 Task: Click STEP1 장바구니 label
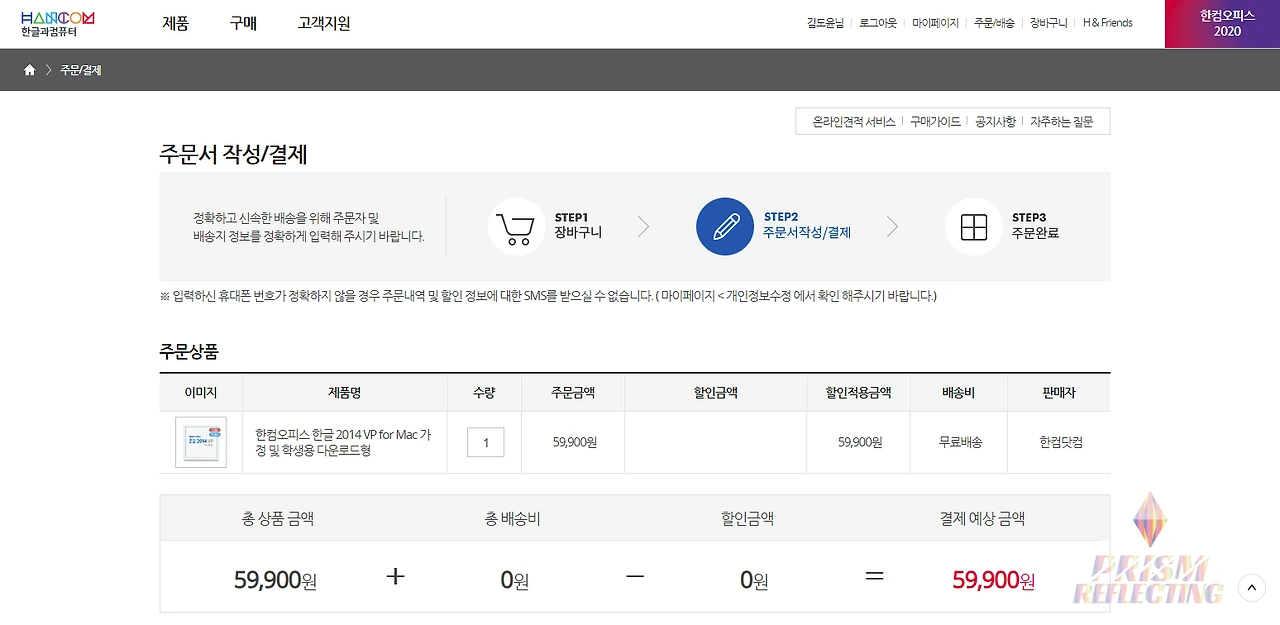[x=578, y=225]
